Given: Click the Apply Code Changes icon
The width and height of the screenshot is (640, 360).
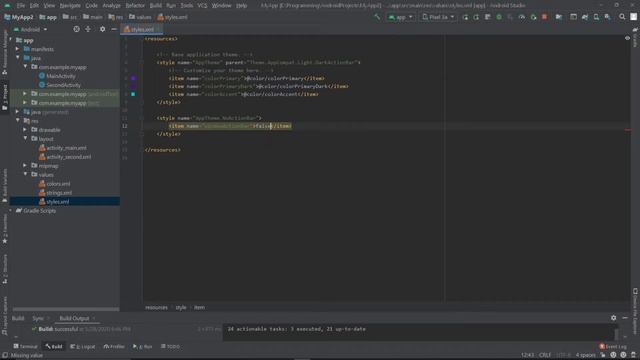Looking at the screenshot, I should pyautogui.click(x=487, y=17).
